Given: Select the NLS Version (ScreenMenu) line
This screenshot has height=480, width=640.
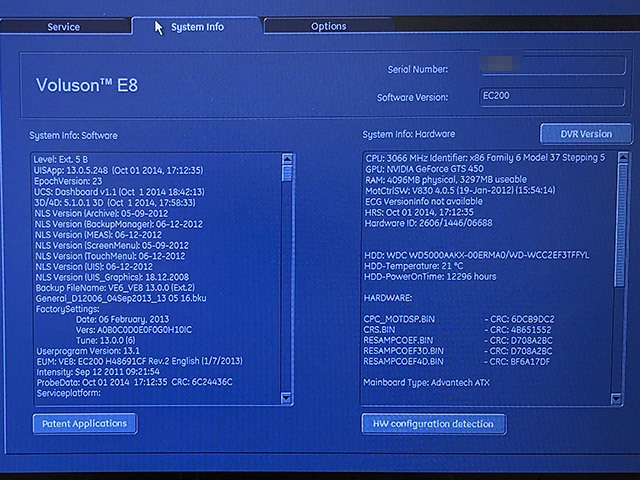Looking at the screenshot, I should point(112,245).
